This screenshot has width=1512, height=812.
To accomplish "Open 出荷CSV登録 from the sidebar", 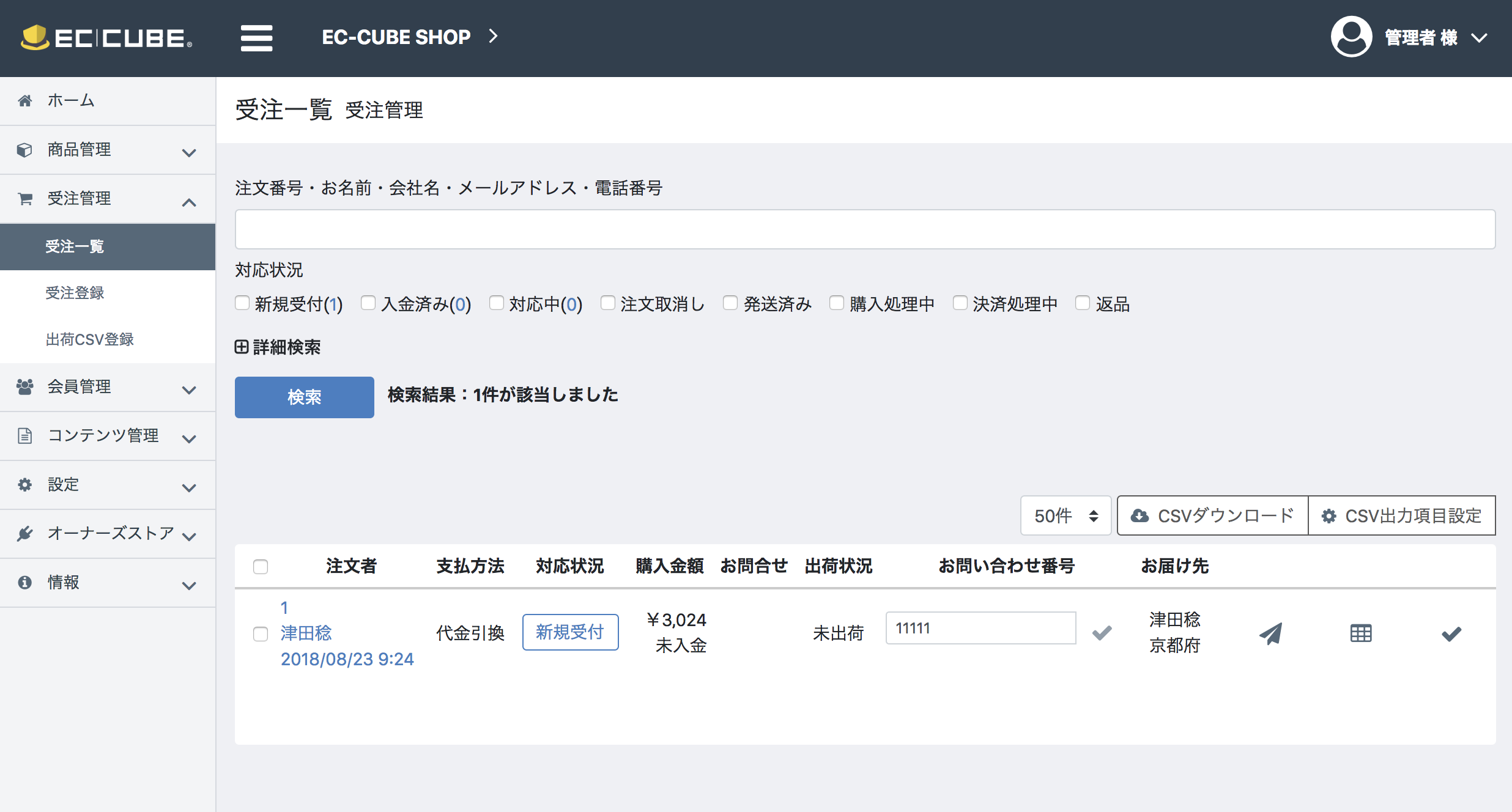I will [x=89, y=339].
